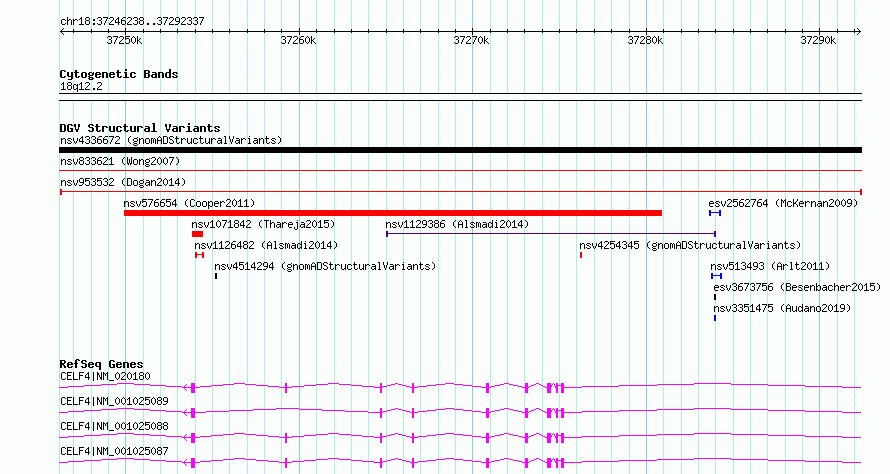Click the RefSeq Genes track title
The height and width of the screenshot is (474, 890).
coord(101,364)
